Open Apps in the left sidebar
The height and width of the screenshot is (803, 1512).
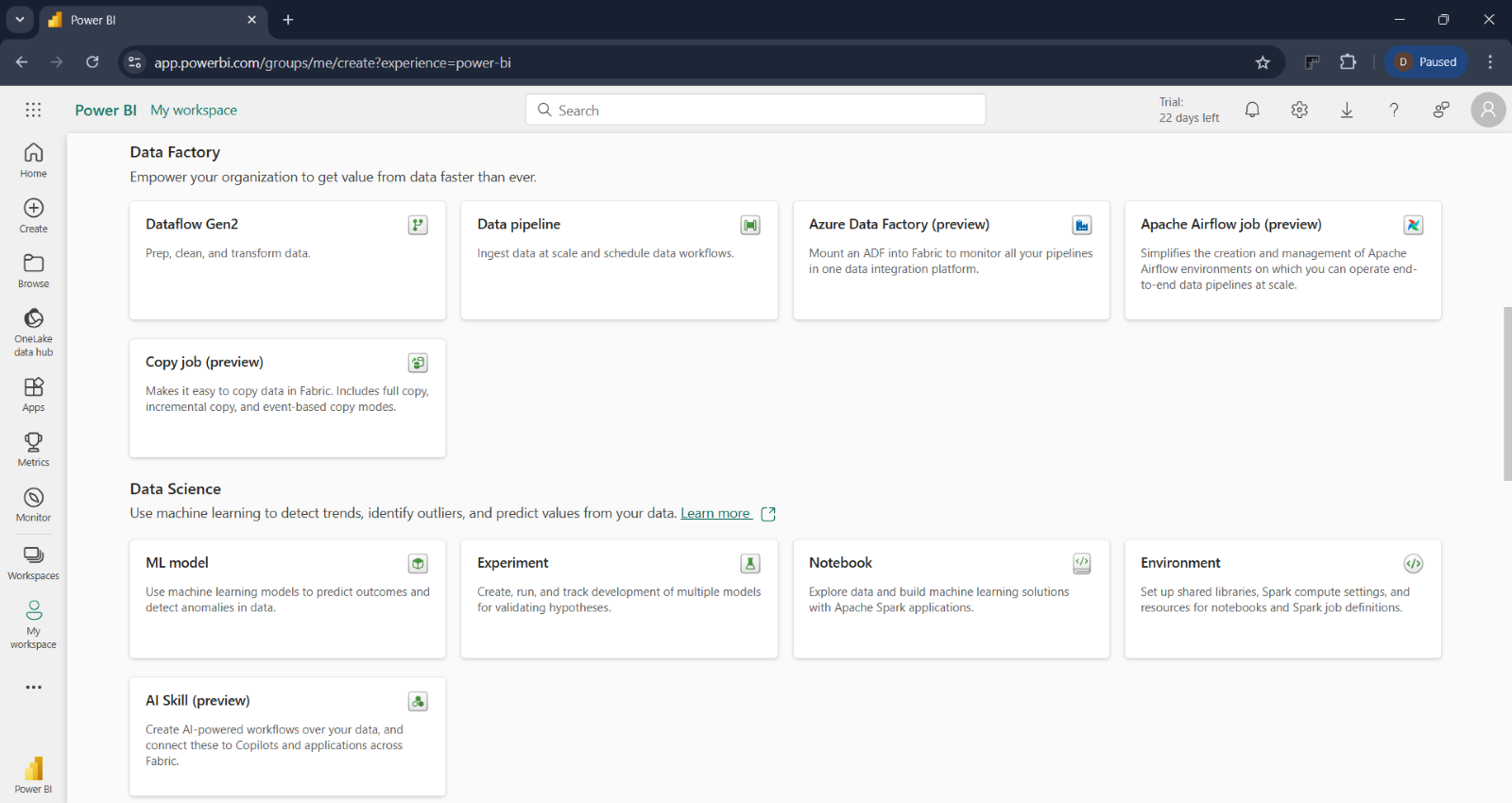(x=33, y=394)
